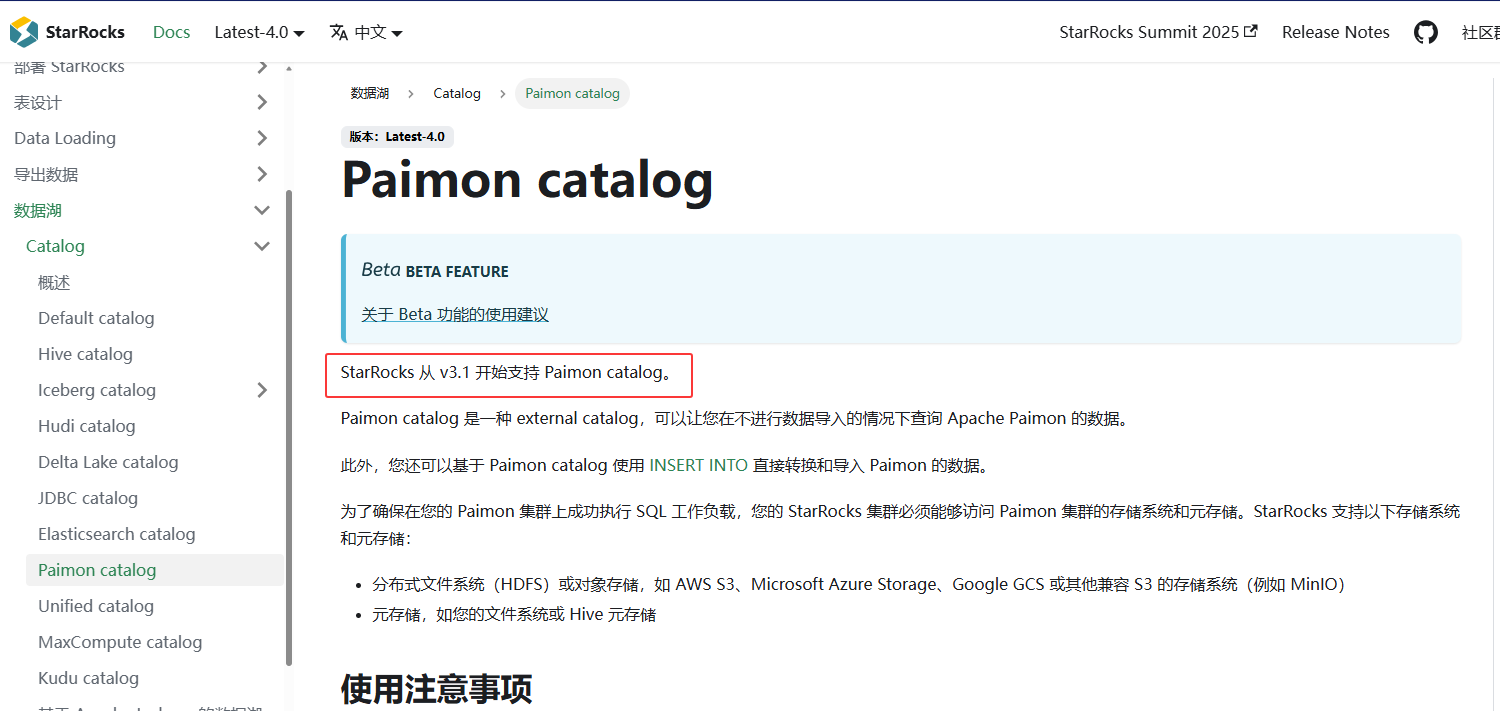Click the Paimon catalog page heading
The image size is (1500, 711).
point(527,180)
